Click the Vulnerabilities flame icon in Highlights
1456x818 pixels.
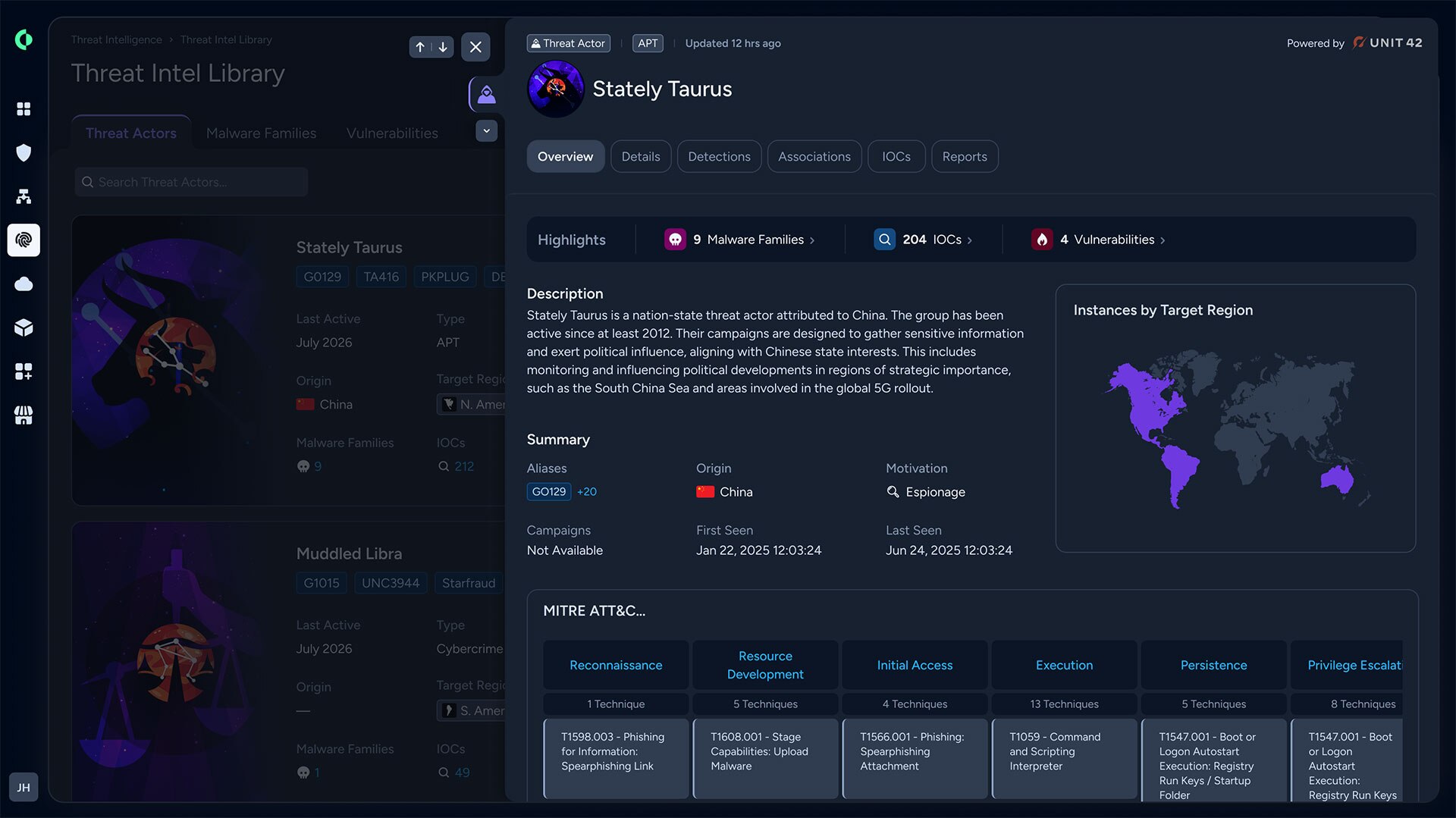point(1042,240)
